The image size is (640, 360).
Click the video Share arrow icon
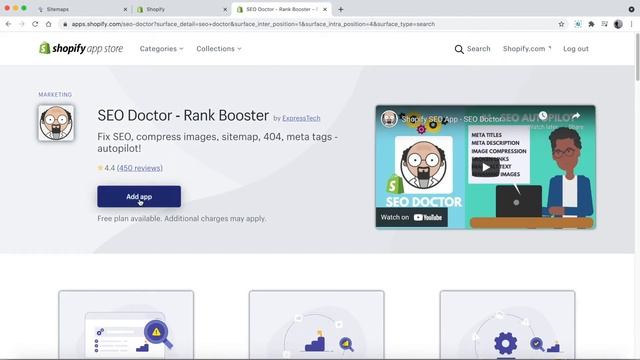point(576,116)
